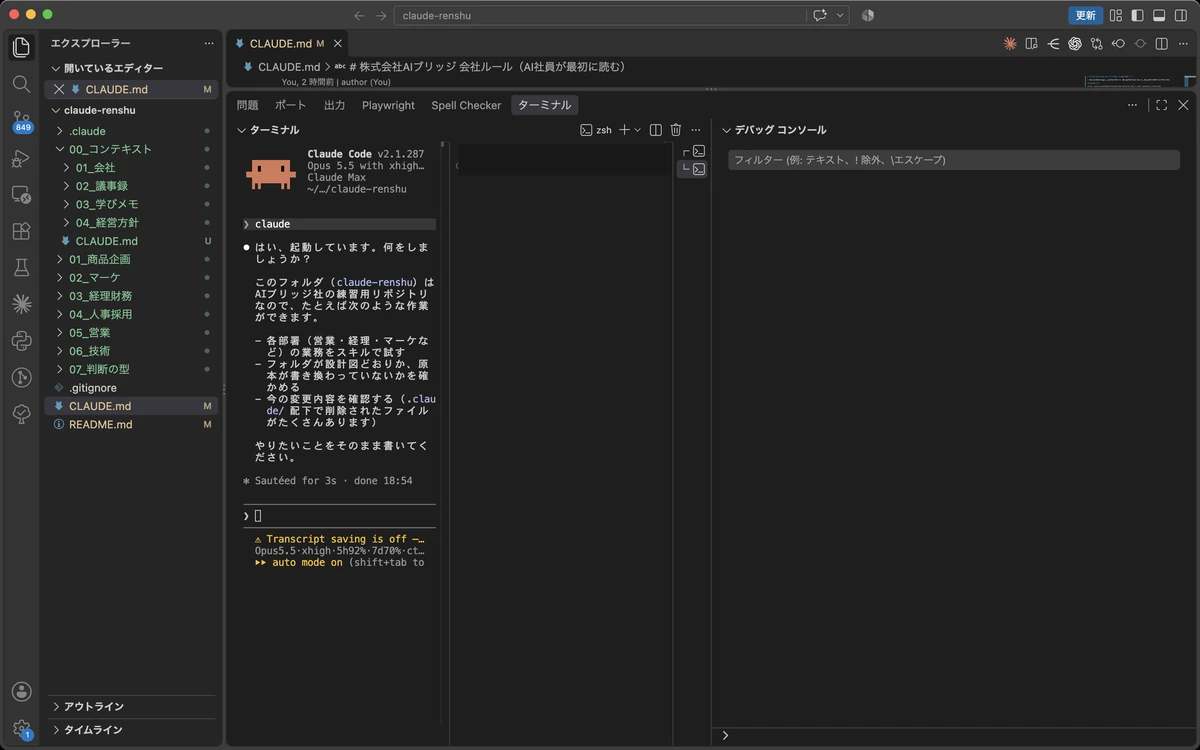Click the customize layout icon in title bar

(1116, 15)
